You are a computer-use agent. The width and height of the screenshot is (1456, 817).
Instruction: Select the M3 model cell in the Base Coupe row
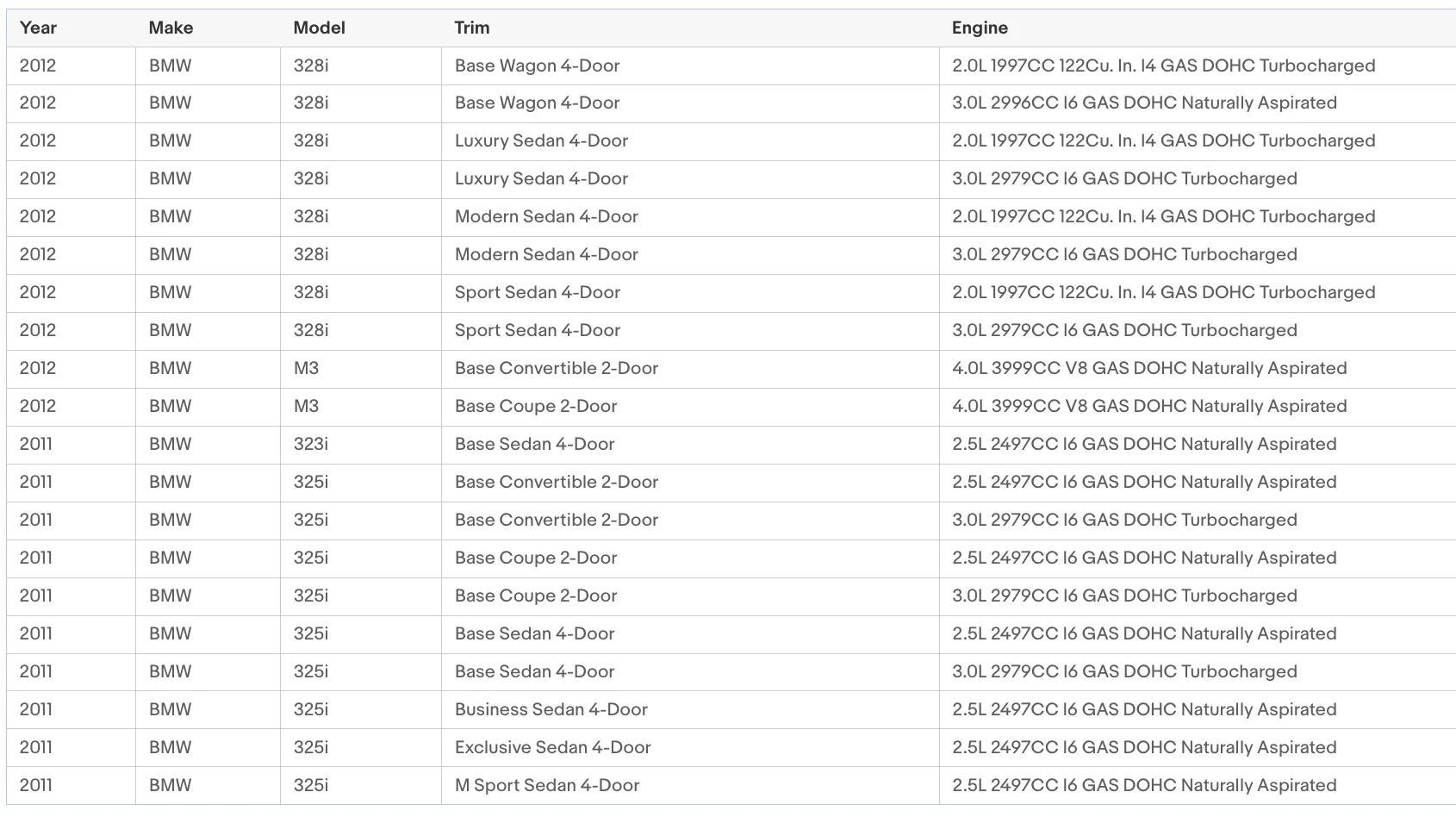pos(360,407)
